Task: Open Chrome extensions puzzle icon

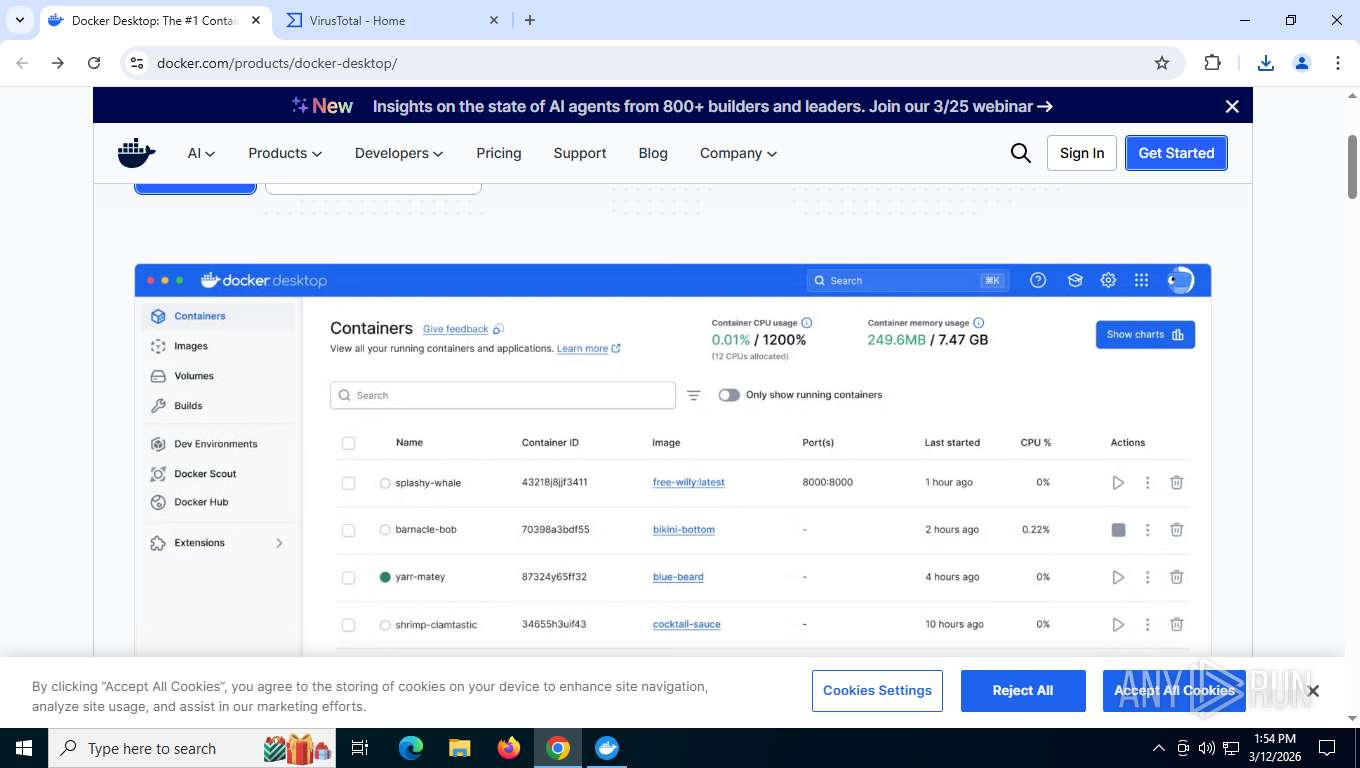Action: click(1212, 63)
